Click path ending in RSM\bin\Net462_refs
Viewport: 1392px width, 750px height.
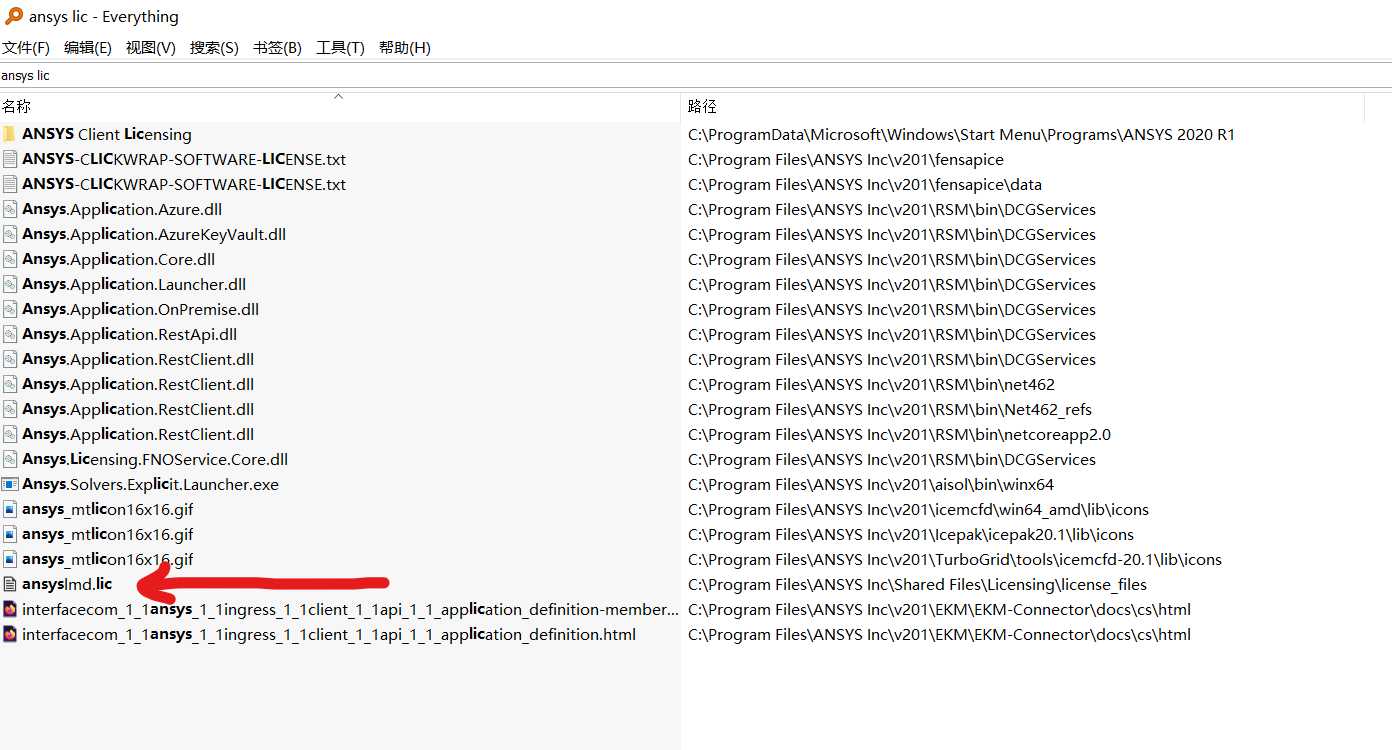point(890,409)
